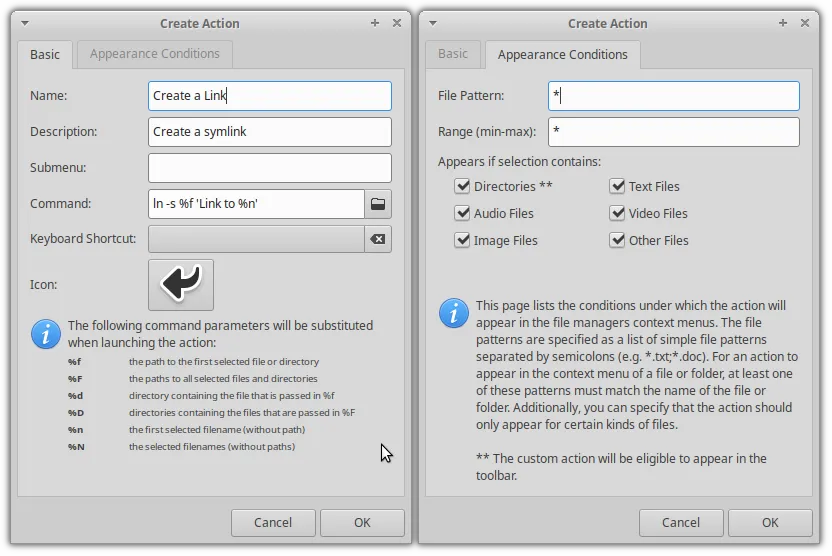The image size is (832, 556).
Task: Focus the empty Submenu text field
Action: click(269, 168)
